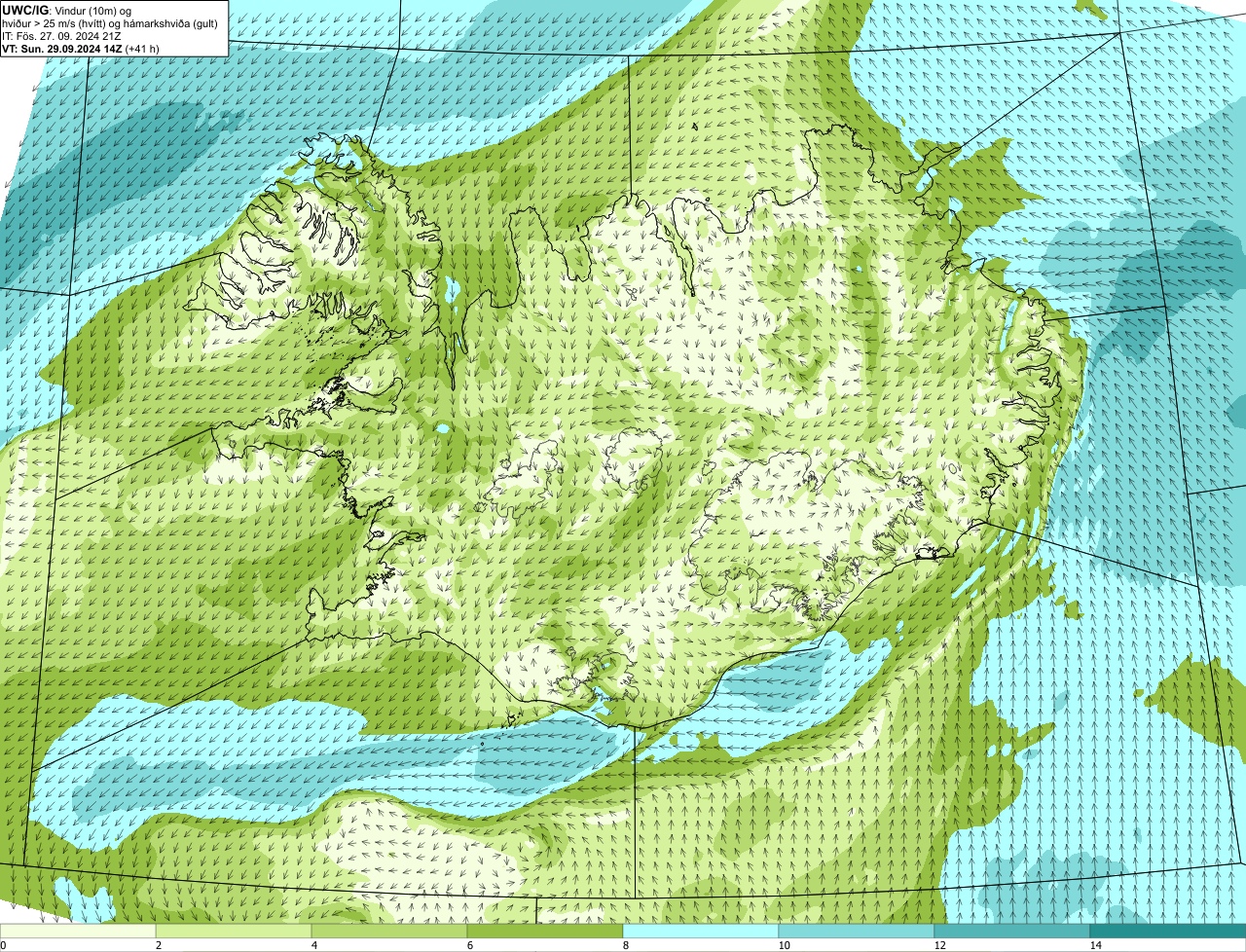Select the 10–12 m/s turquoise scale segment
The width and height of the screenshot is (1246, 952).
click(x=857, y=931)
